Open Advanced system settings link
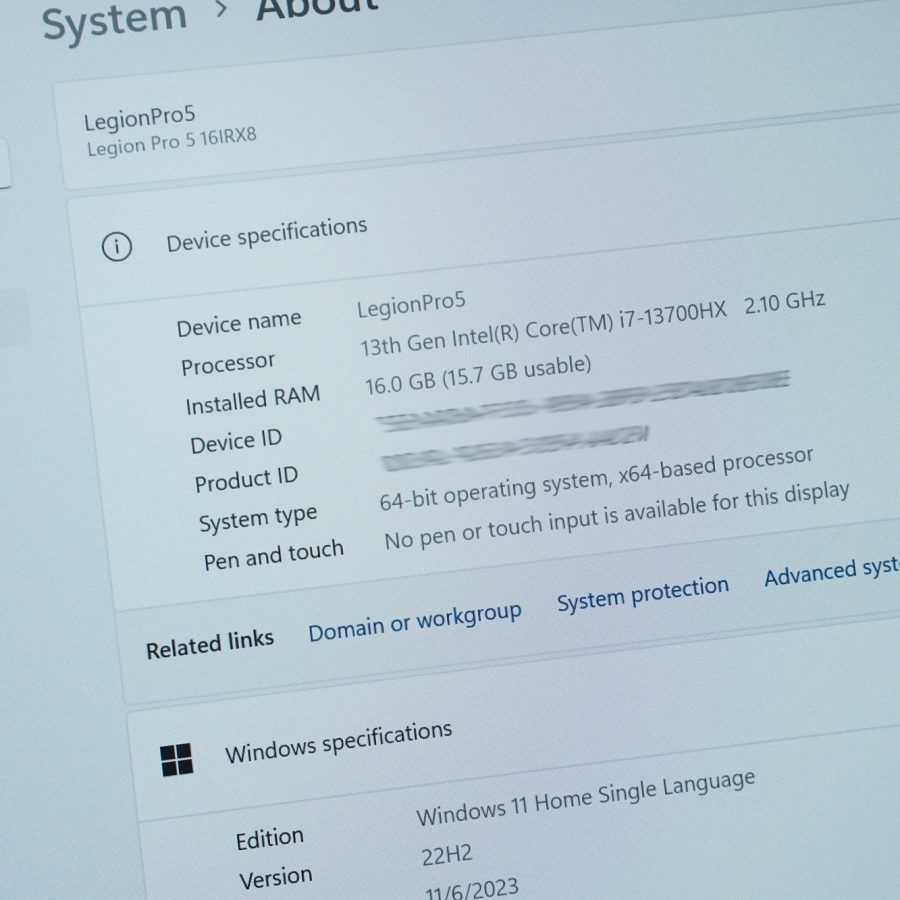This screenshot has width=900, height=900. [x=832, y=572]
